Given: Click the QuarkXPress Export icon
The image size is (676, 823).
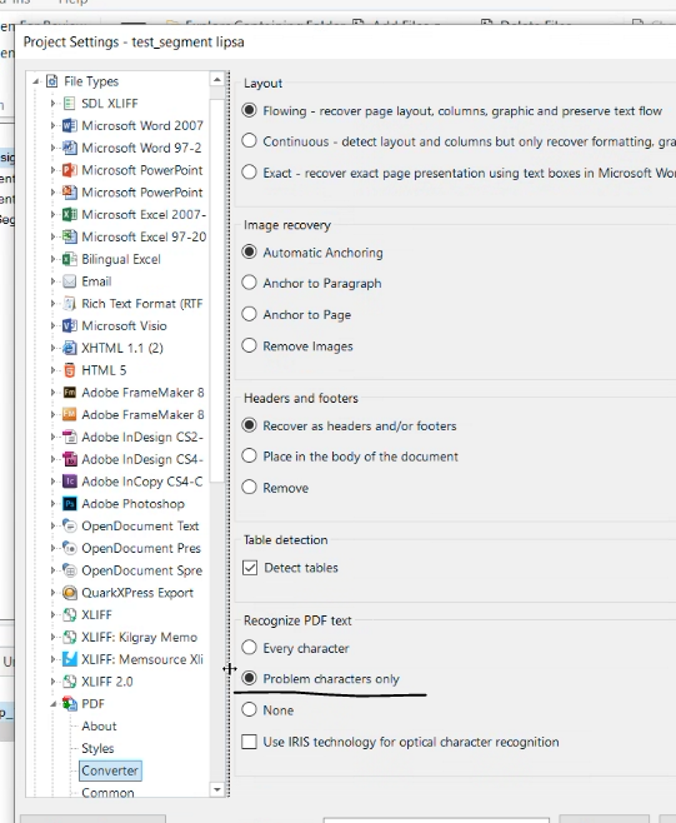Looking at the screenshot, I should click(69, 593).
